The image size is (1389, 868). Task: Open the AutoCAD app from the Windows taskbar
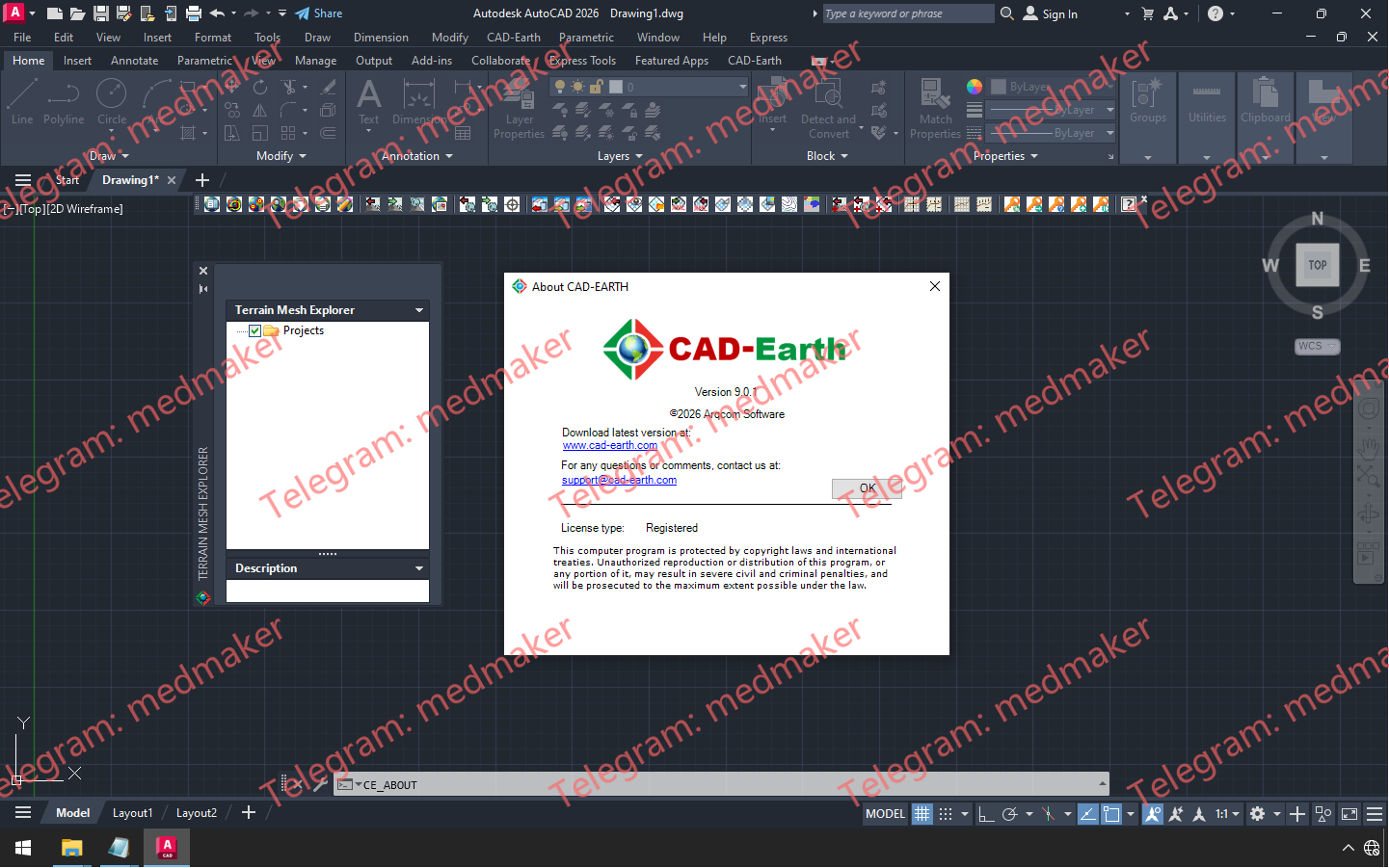pos(166,848)
